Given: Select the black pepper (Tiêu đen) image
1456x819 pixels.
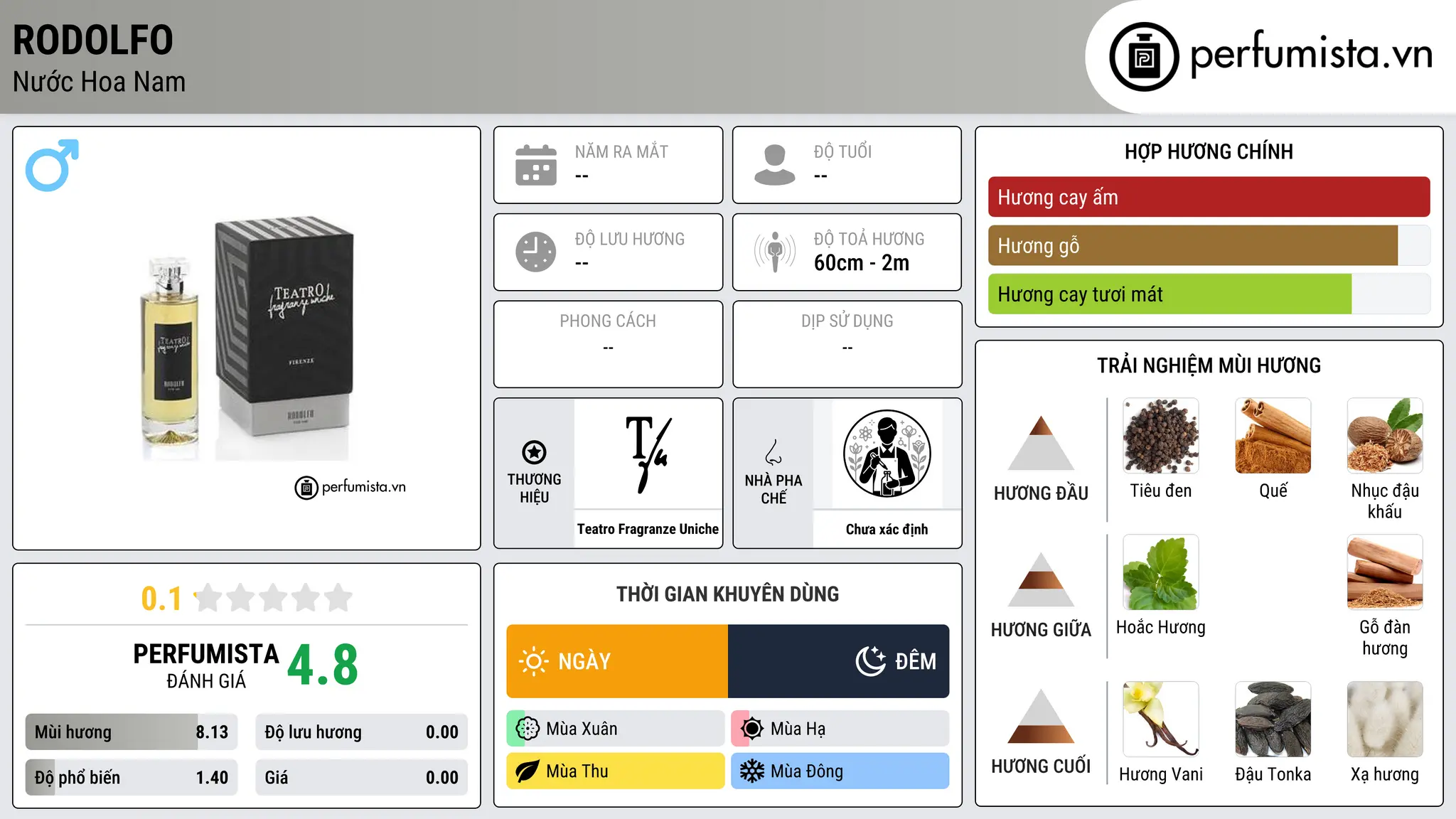Looking at the screenshot, I should tap(1161, 436).
